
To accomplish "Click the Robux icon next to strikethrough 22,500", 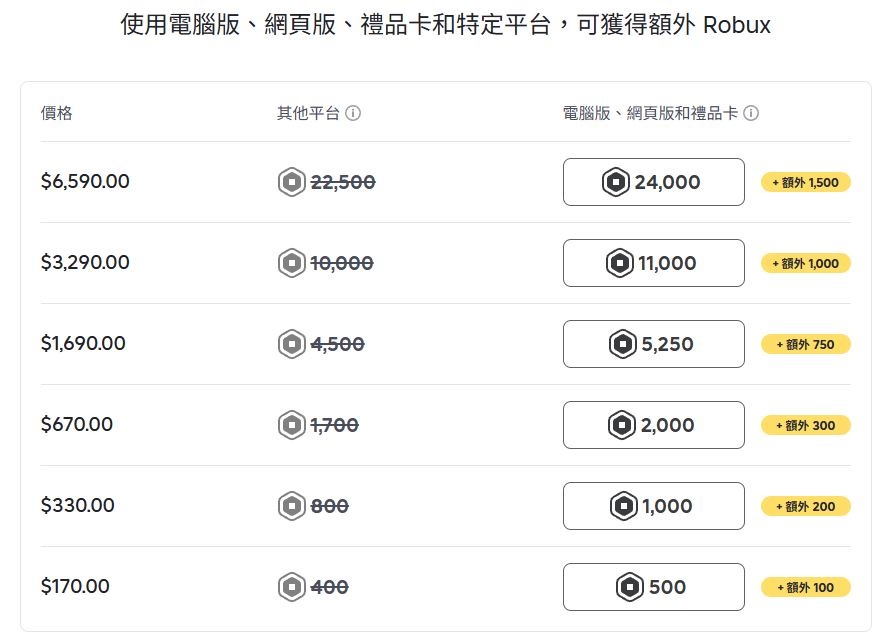I will tap(291, 182).
